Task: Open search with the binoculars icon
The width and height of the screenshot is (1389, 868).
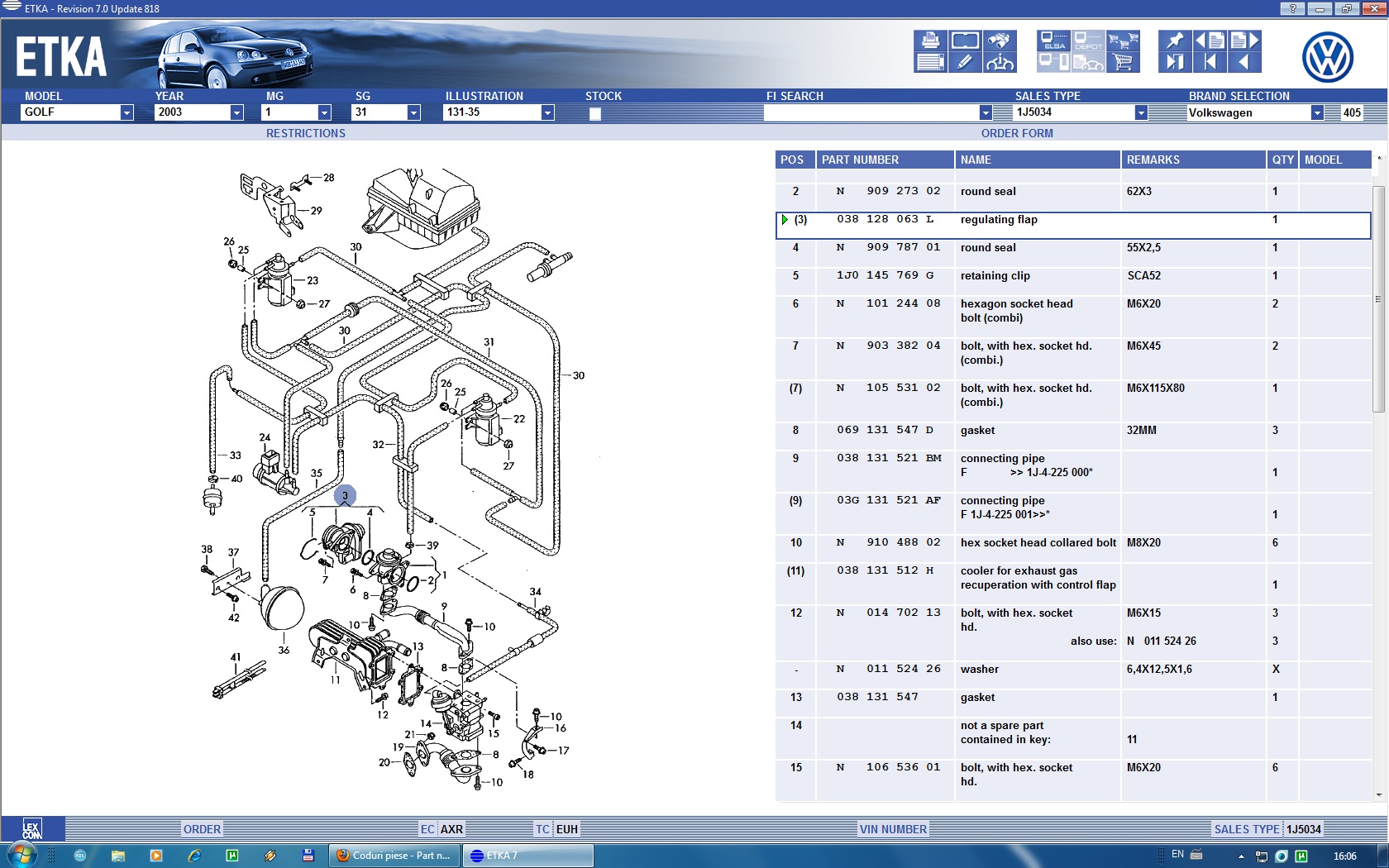Action: [x=999, y=41]
